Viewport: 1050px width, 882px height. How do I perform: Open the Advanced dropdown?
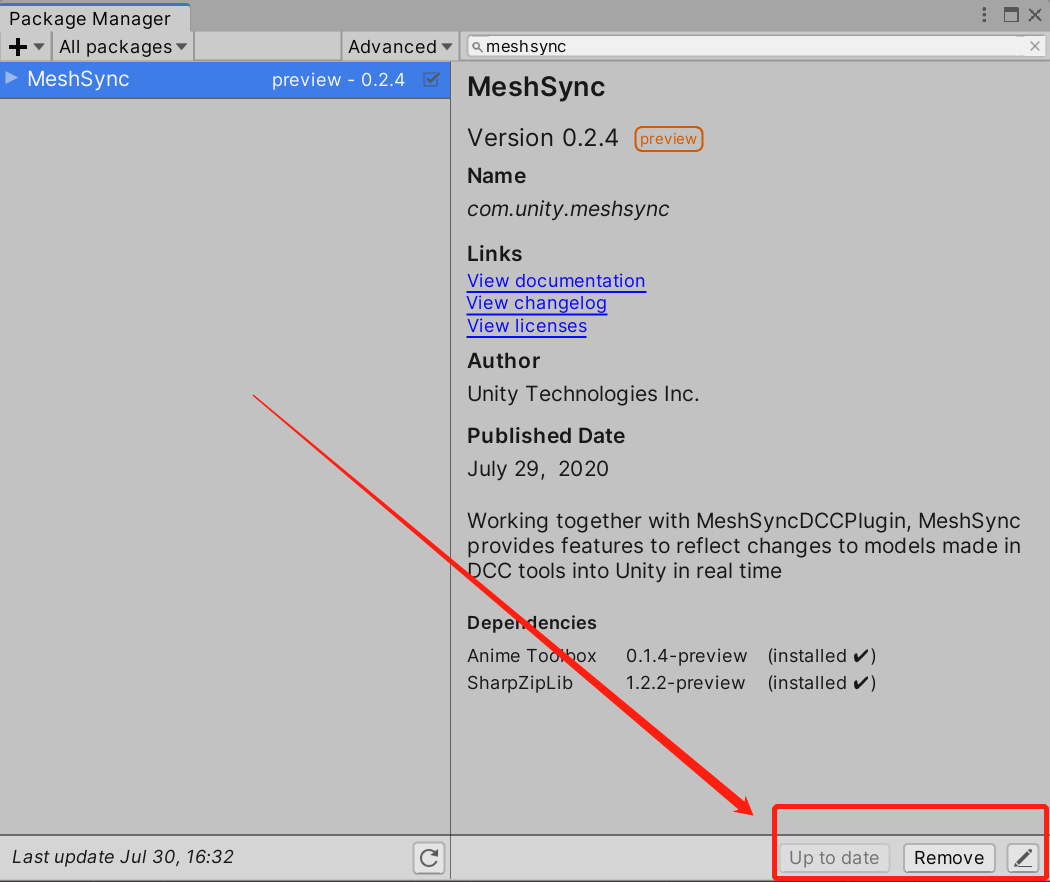[x=399, y=46]
